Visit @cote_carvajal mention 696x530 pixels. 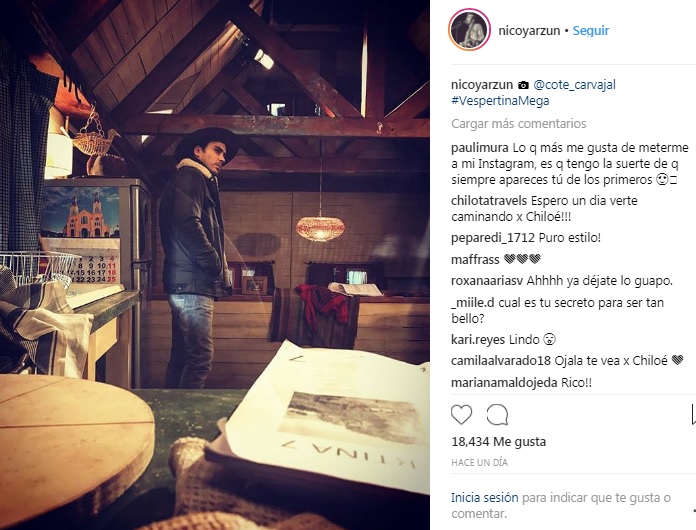point(574,84)
